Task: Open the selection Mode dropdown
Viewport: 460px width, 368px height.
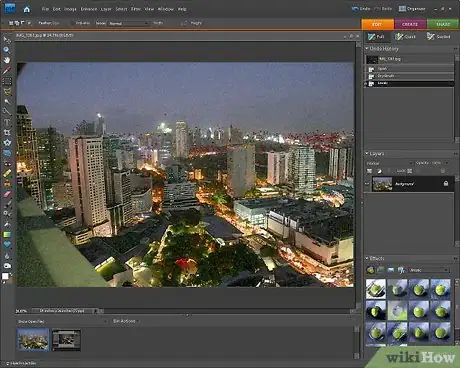Action: 128,23
